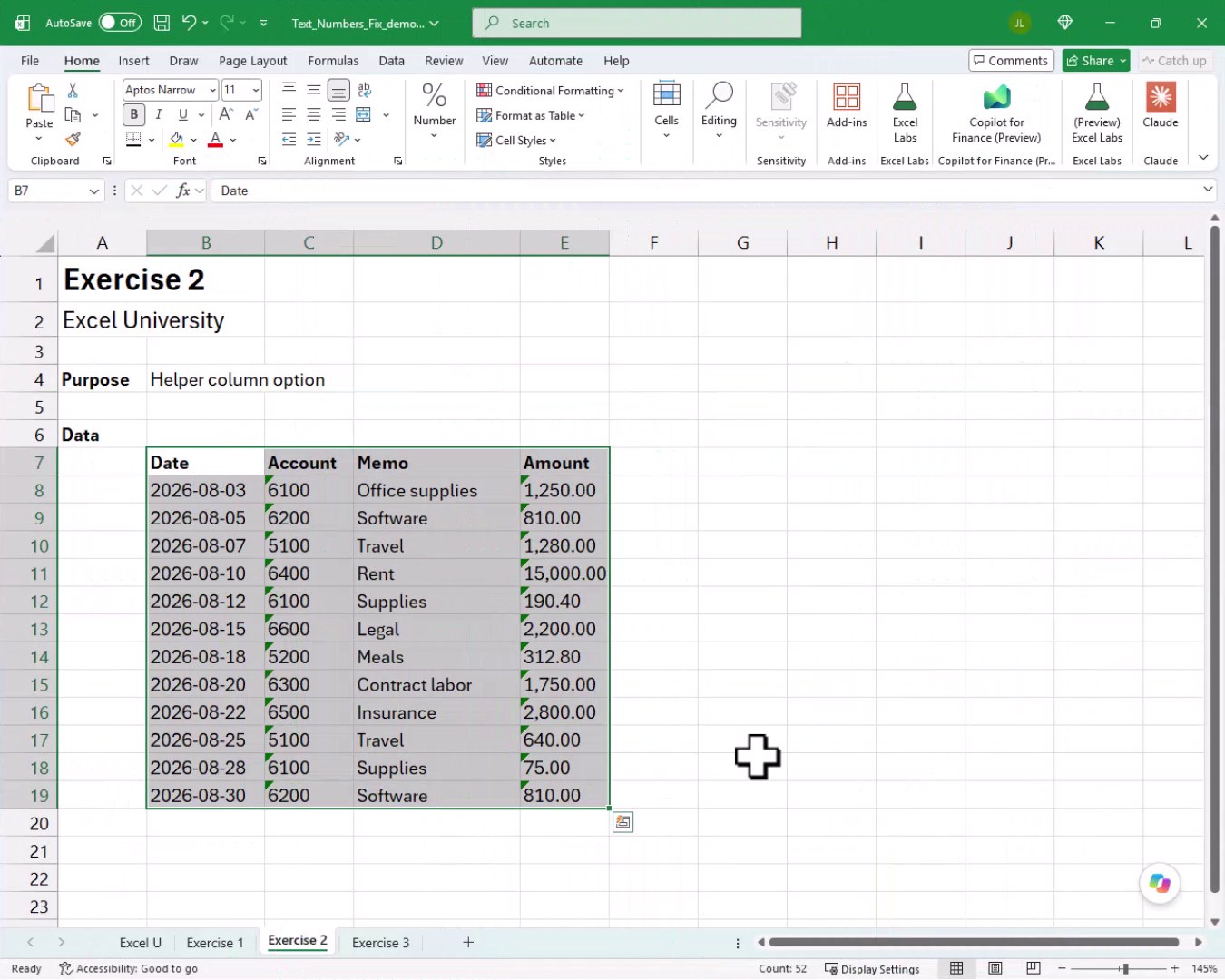1225x980 pixels.
Task: Click the Save icon in title bar
Action: coord(162,23)
